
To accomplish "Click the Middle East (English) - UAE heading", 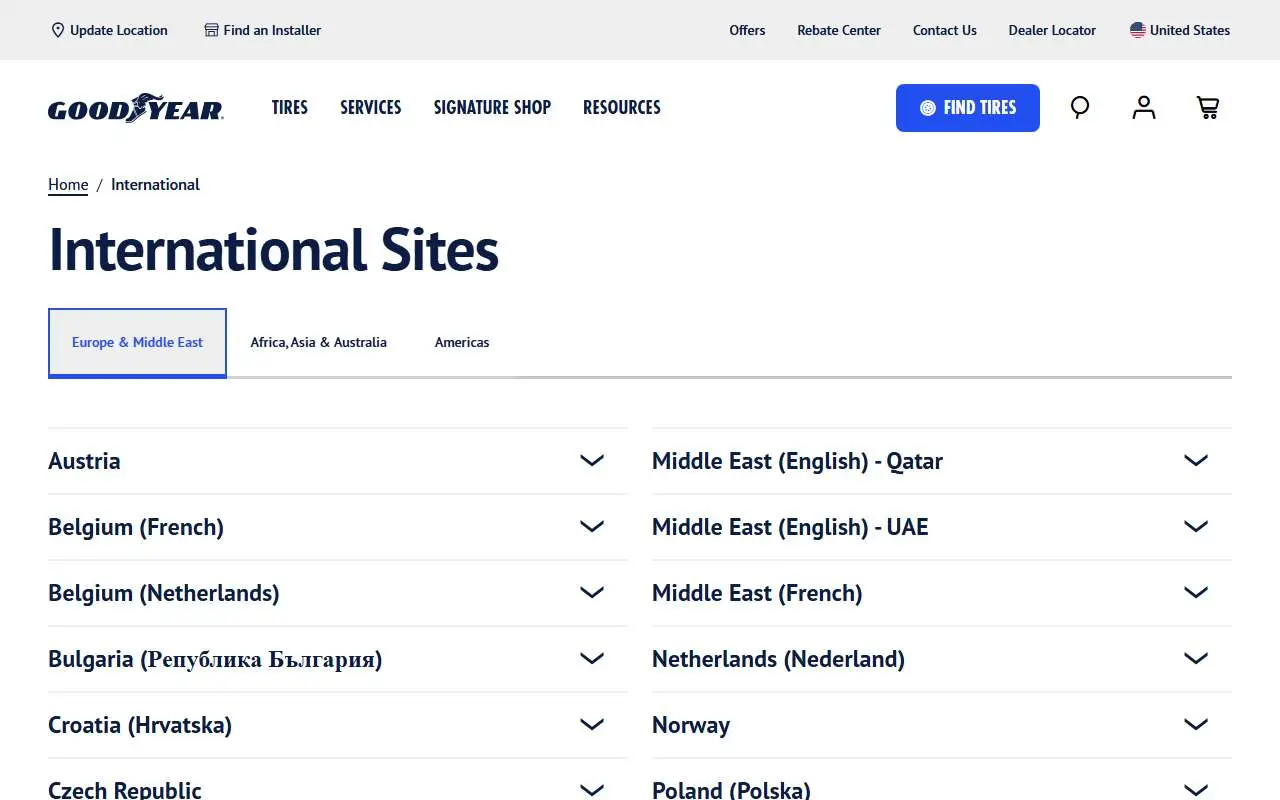I will pos(790,527).
